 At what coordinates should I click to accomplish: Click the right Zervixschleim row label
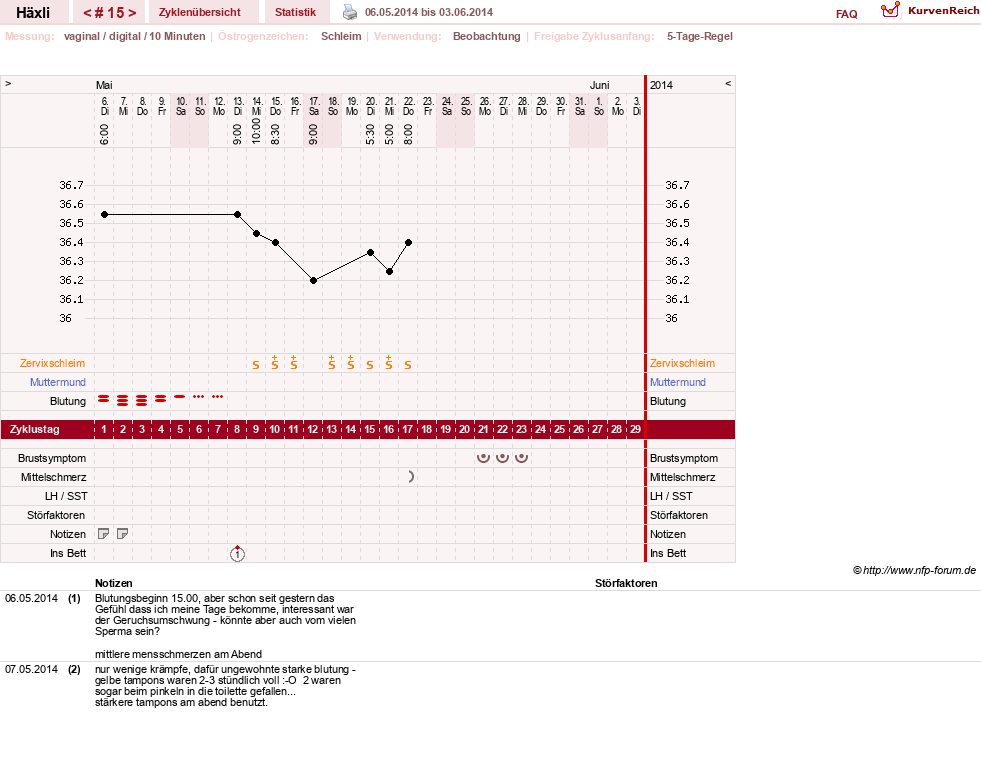point(682,363)
